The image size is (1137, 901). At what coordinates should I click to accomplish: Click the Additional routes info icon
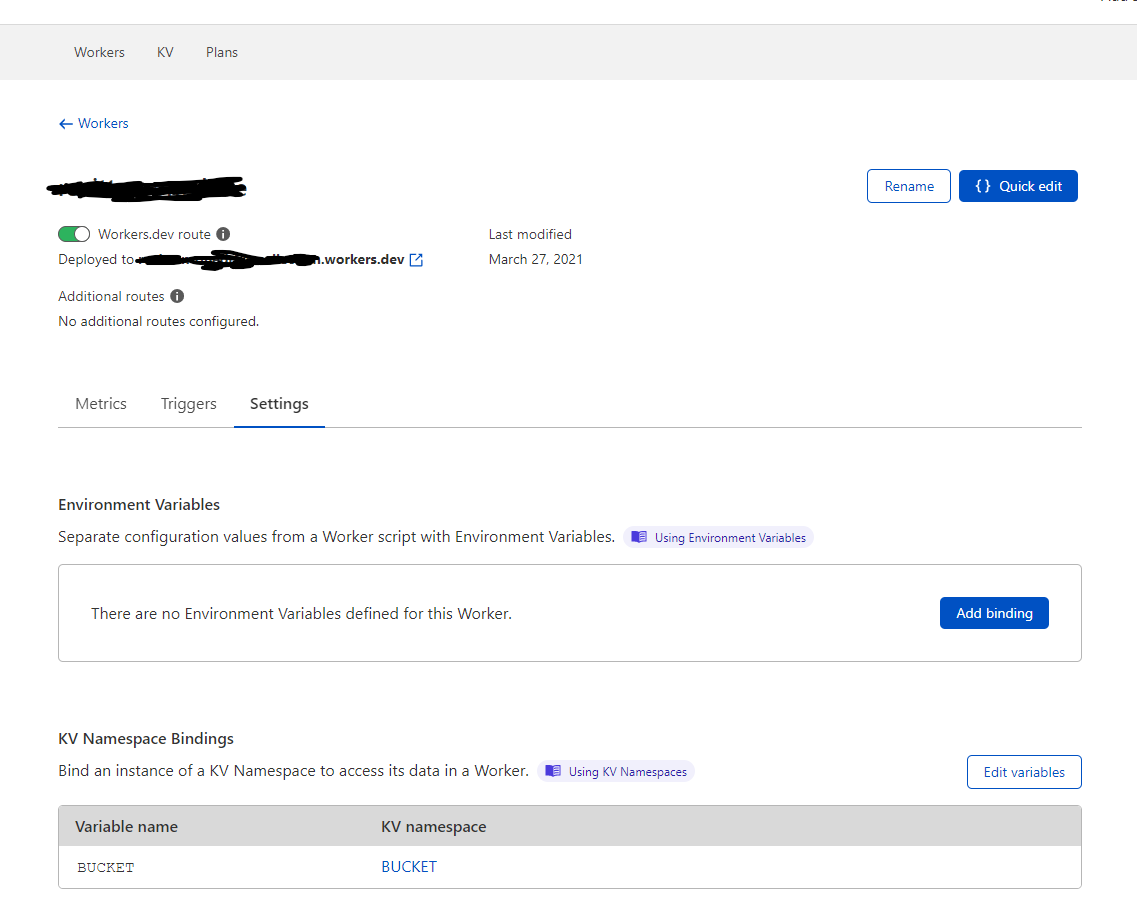(176, 295)
